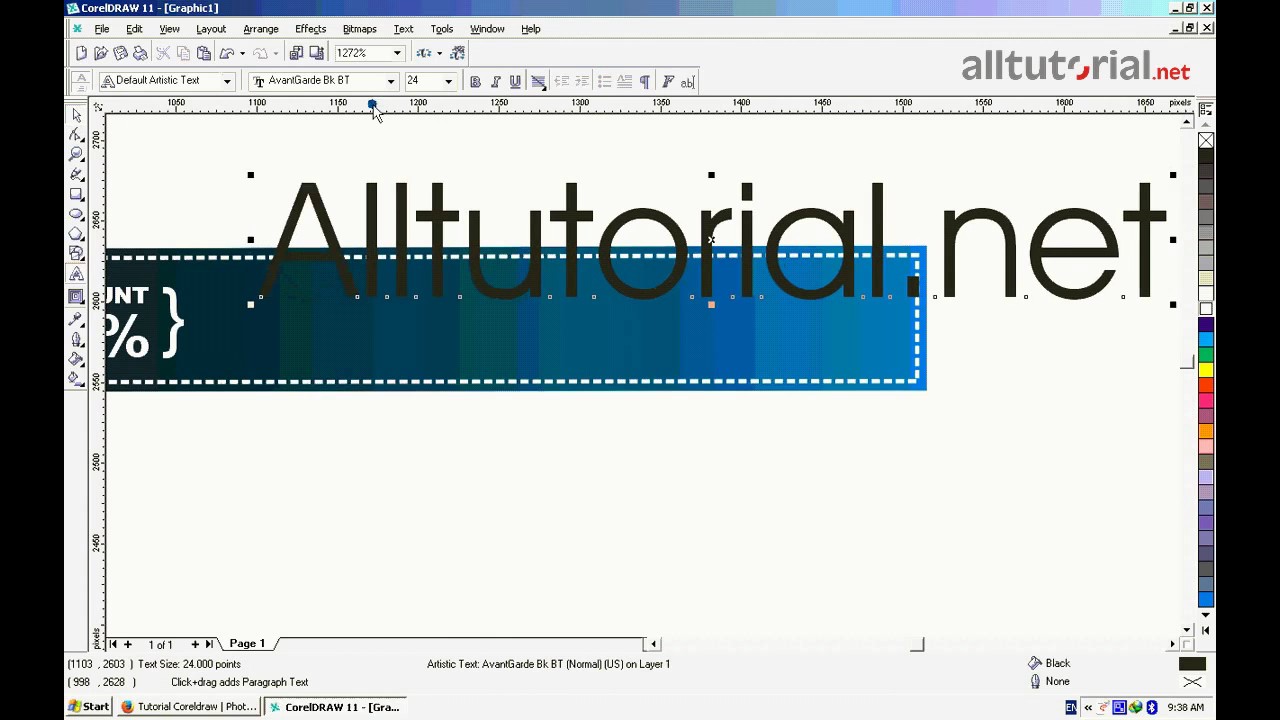Click the Windows Start button

(x=89, y=707)
